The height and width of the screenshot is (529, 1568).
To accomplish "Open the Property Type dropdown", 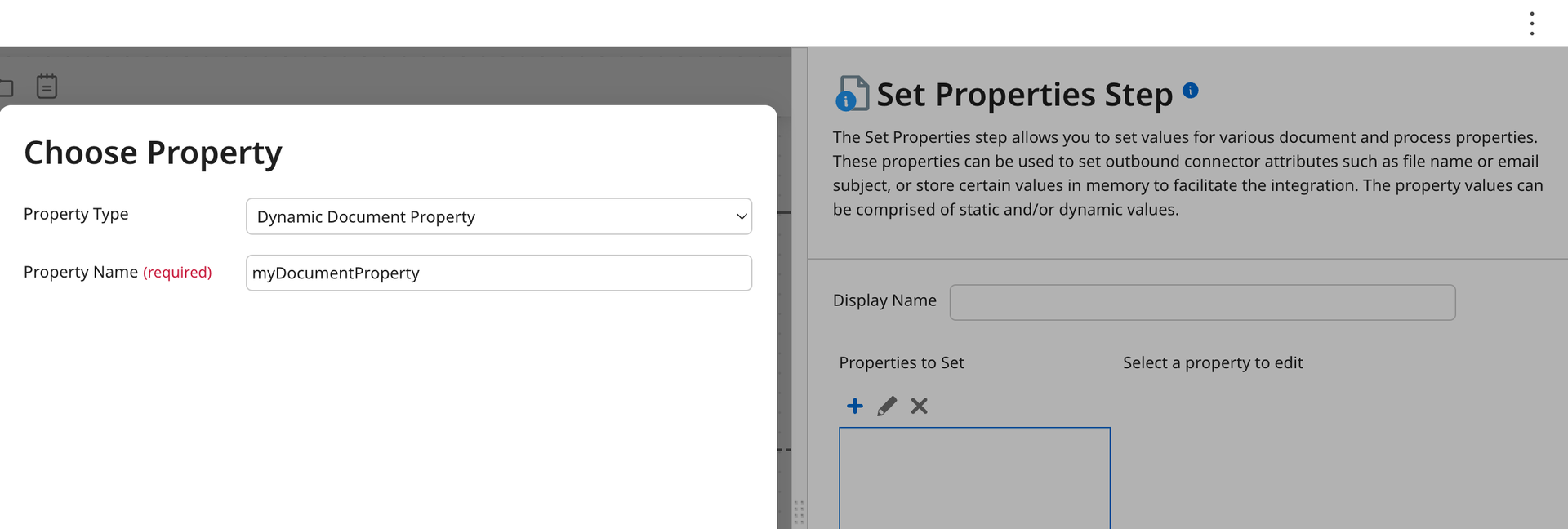I will pyautogui.click(x=499, y=216).
